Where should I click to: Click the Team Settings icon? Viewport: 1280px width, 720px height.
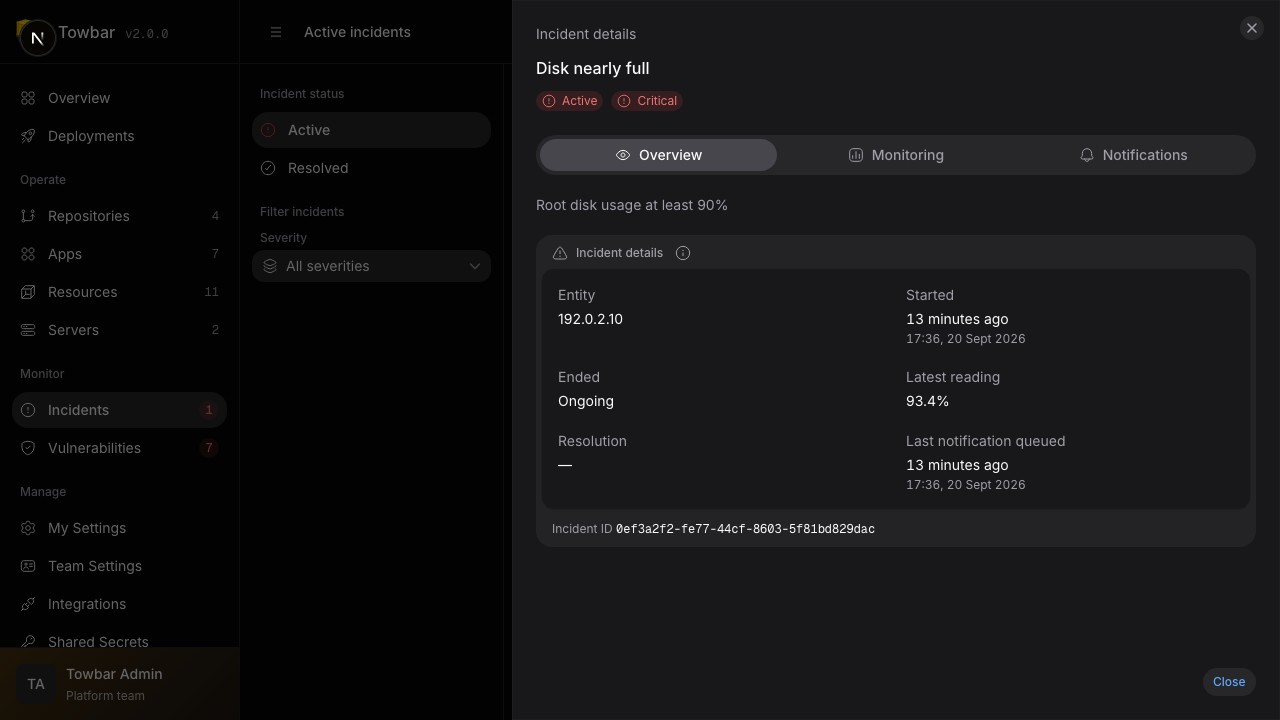pyautogui.click(x=28, y=566)
